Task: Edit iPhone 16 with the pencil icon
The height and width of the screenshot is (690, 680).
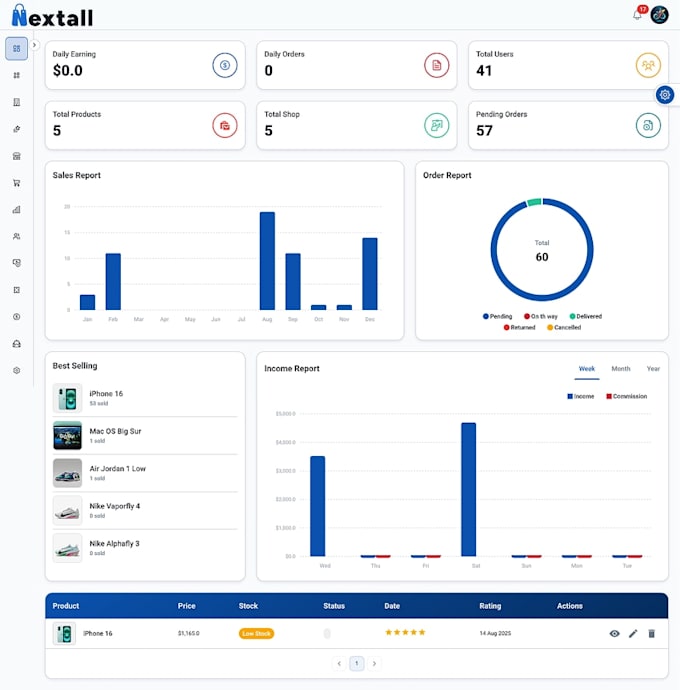Action: pyautogui.click(x=633, y=634)
